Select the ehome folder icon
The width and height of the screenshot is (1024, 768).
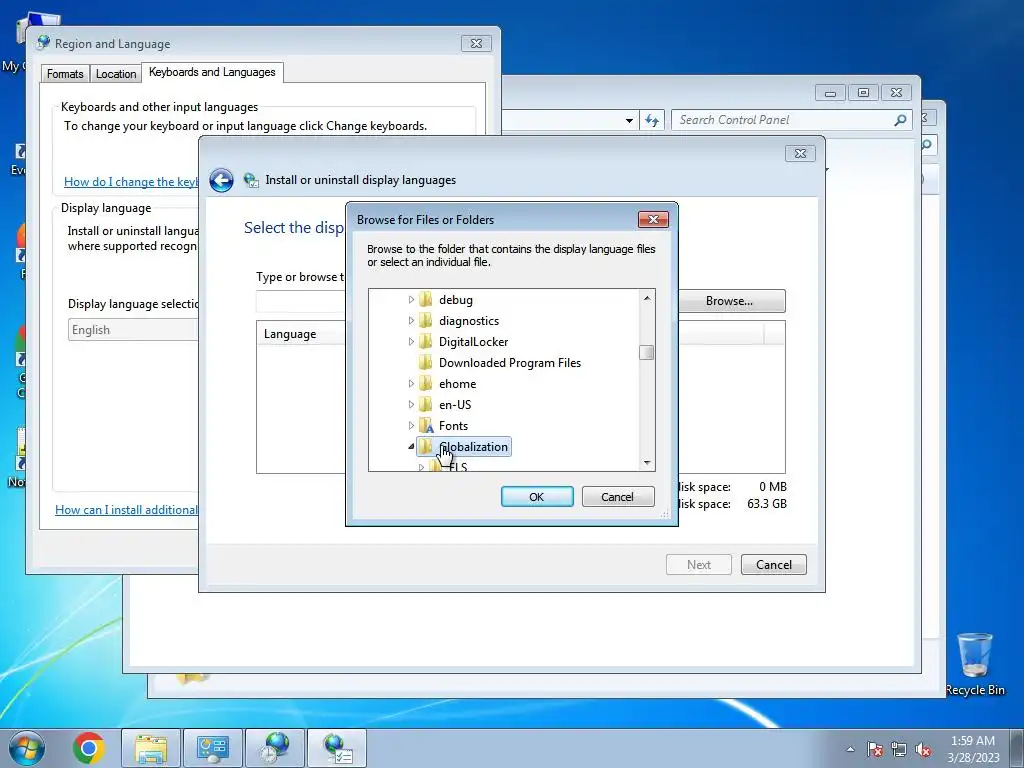coord(426,383)
